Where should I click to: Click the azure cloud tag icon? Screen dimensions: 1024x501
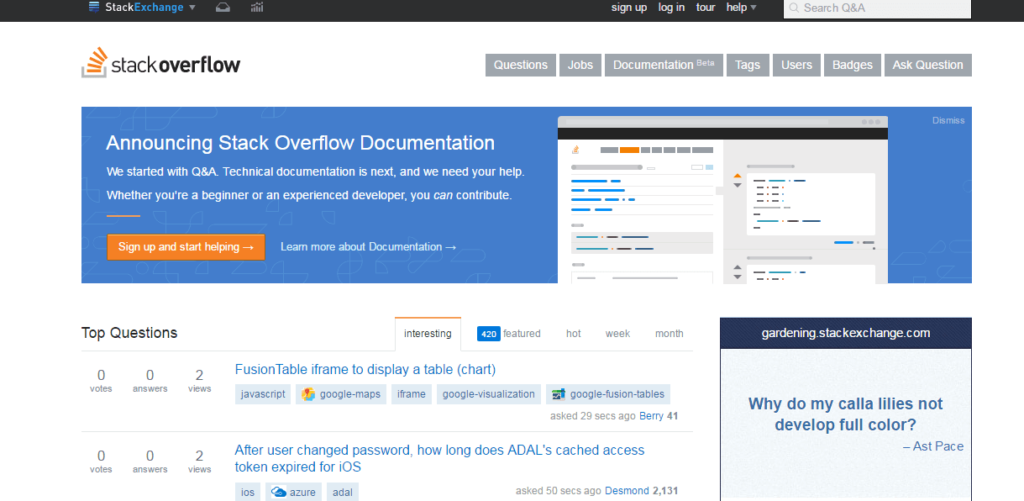[x=279, y=492]
